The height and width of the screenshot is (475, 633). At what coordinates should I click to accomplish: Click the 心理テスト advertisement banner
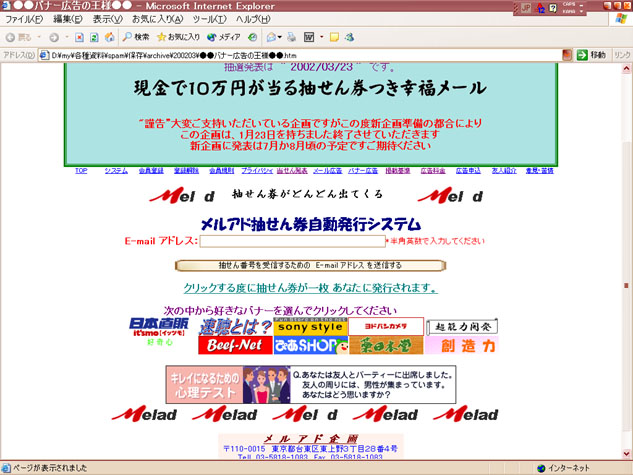(311, 385)
